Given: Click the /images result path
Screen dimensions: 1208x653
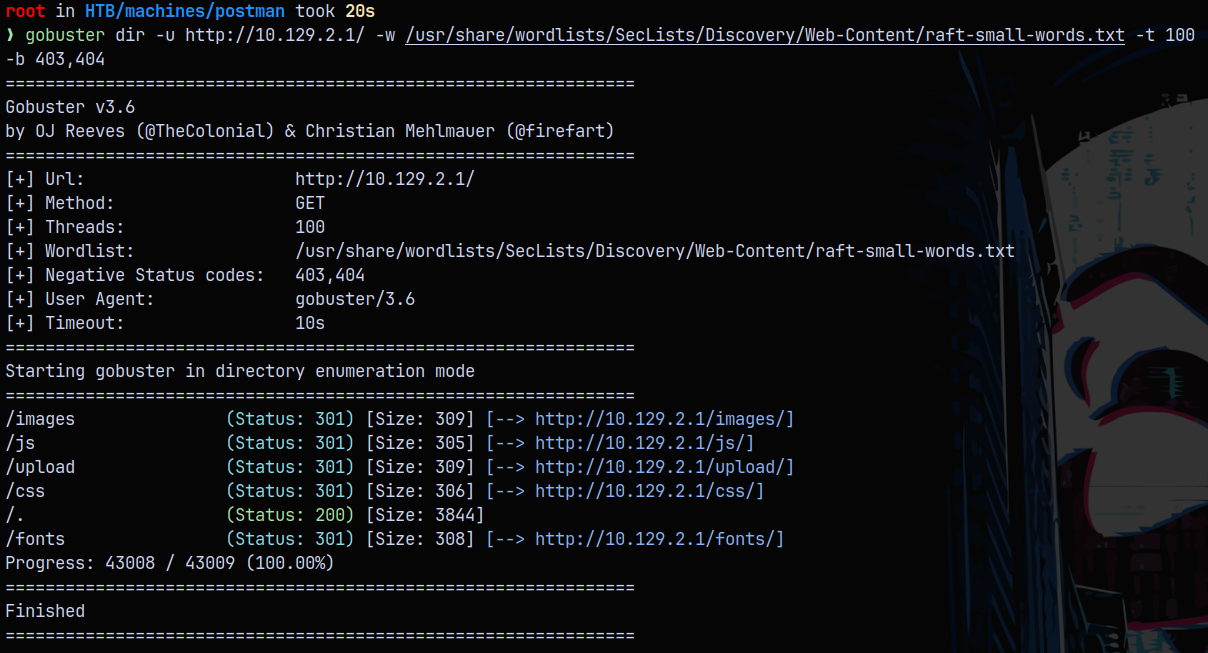Looking at the screenshot, I should (40, 419).
